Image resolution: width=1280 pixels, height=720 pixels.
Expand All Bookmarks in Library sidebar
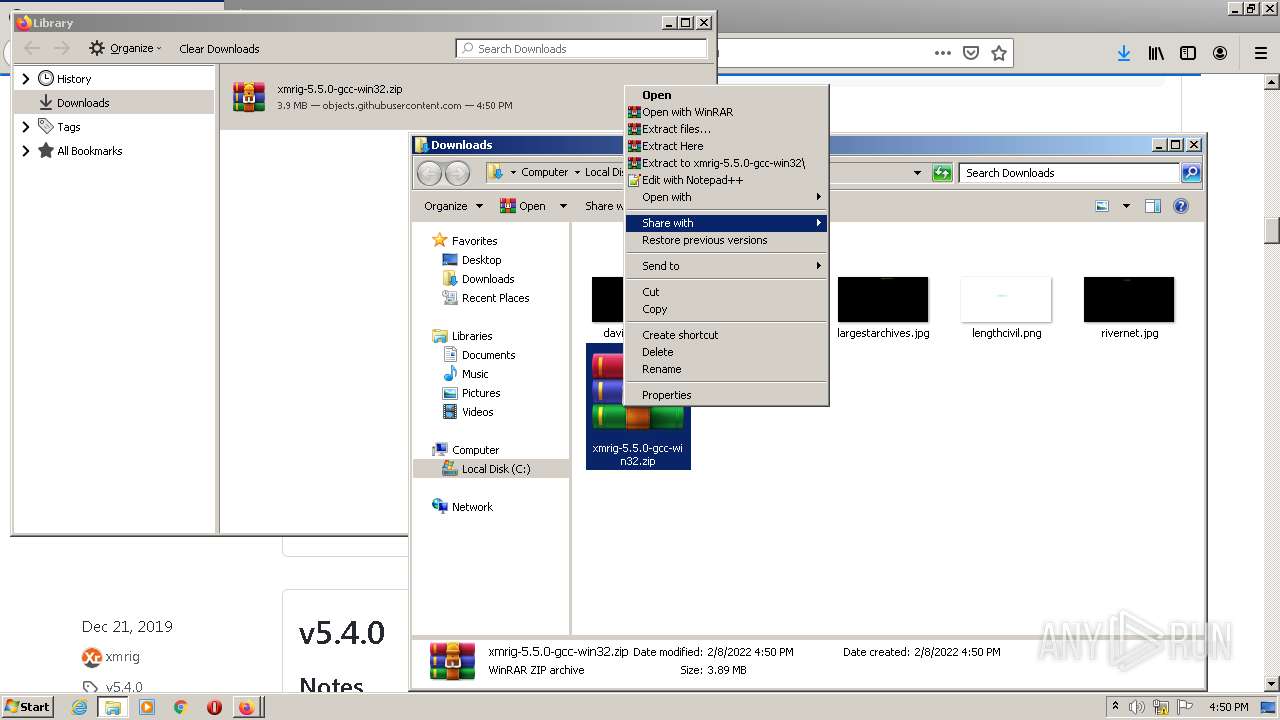tap(26, 151)
